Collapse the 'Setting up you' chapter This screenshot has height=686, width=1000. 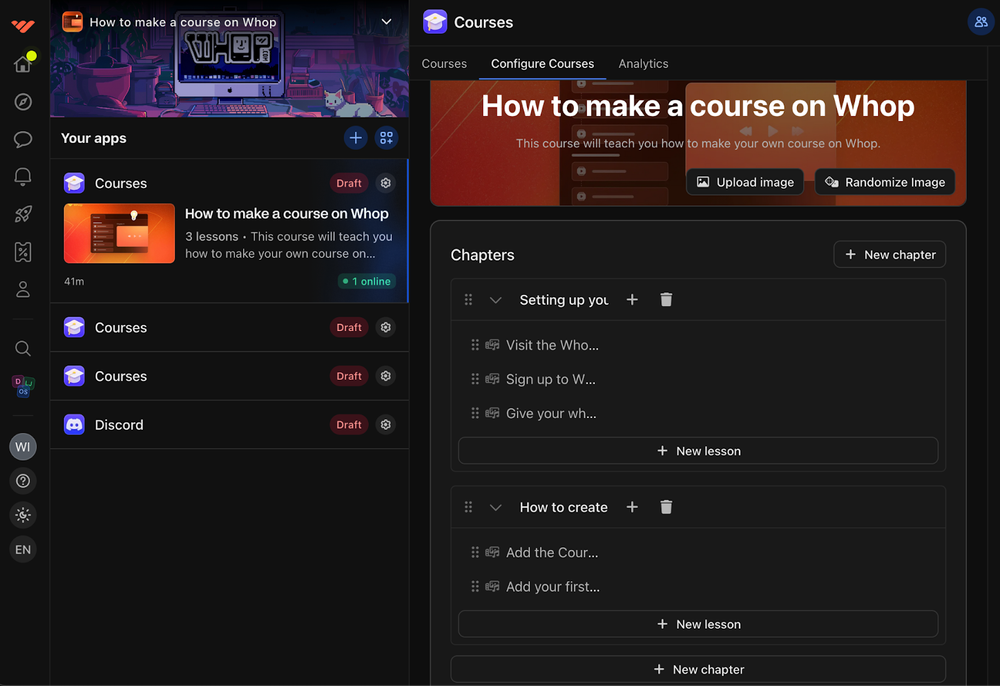[495, 299]
